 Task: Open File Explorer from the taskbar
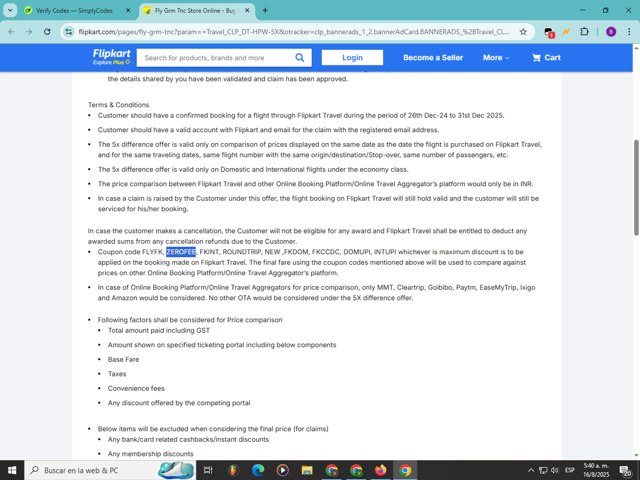point(307,470)
